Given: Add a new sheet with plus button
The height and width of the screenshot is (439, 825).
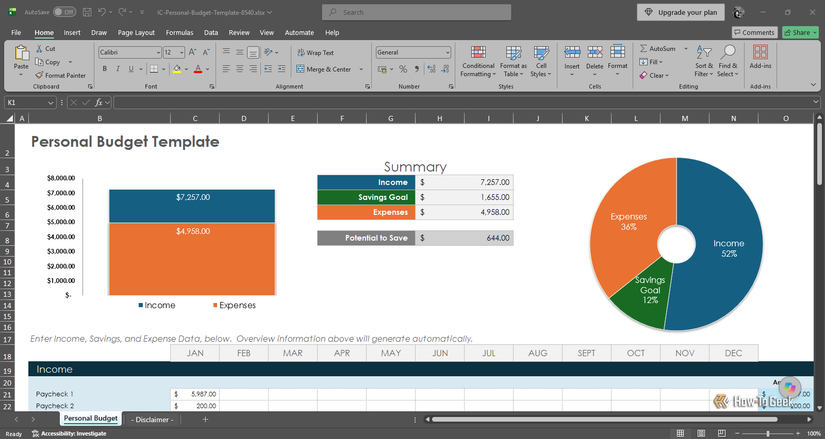Looking at the screenshot, I should click(x=205, y=420).
